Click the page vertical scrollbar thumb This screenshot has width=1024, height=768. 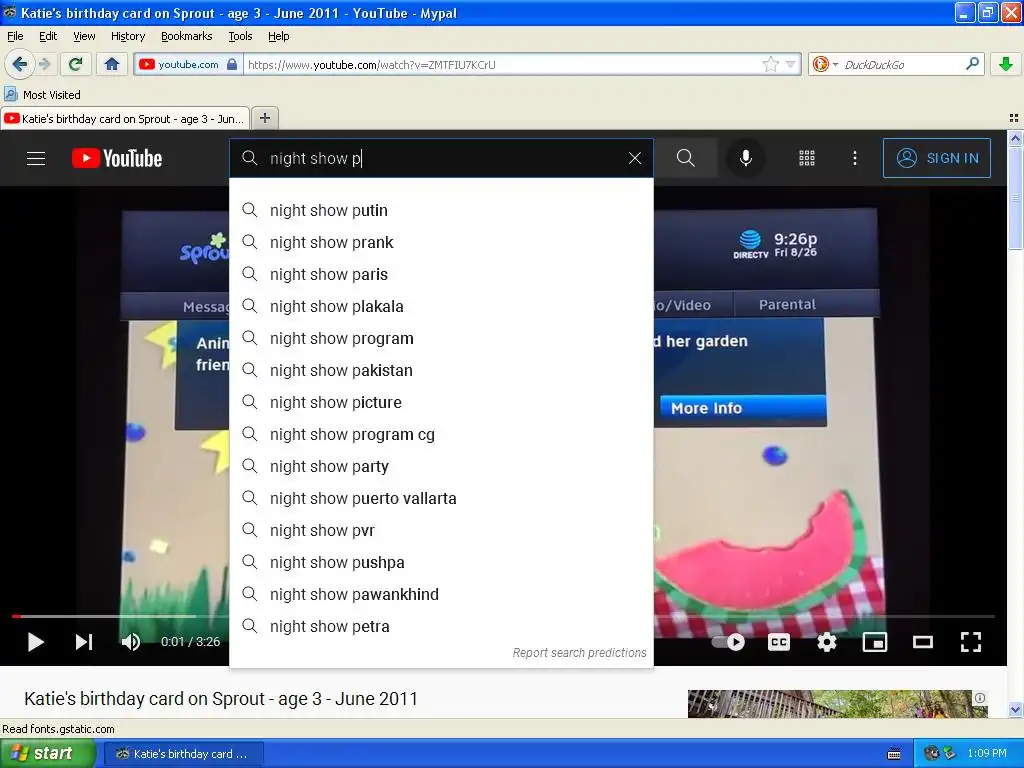pyautogui.click(x=1015, y=198)
